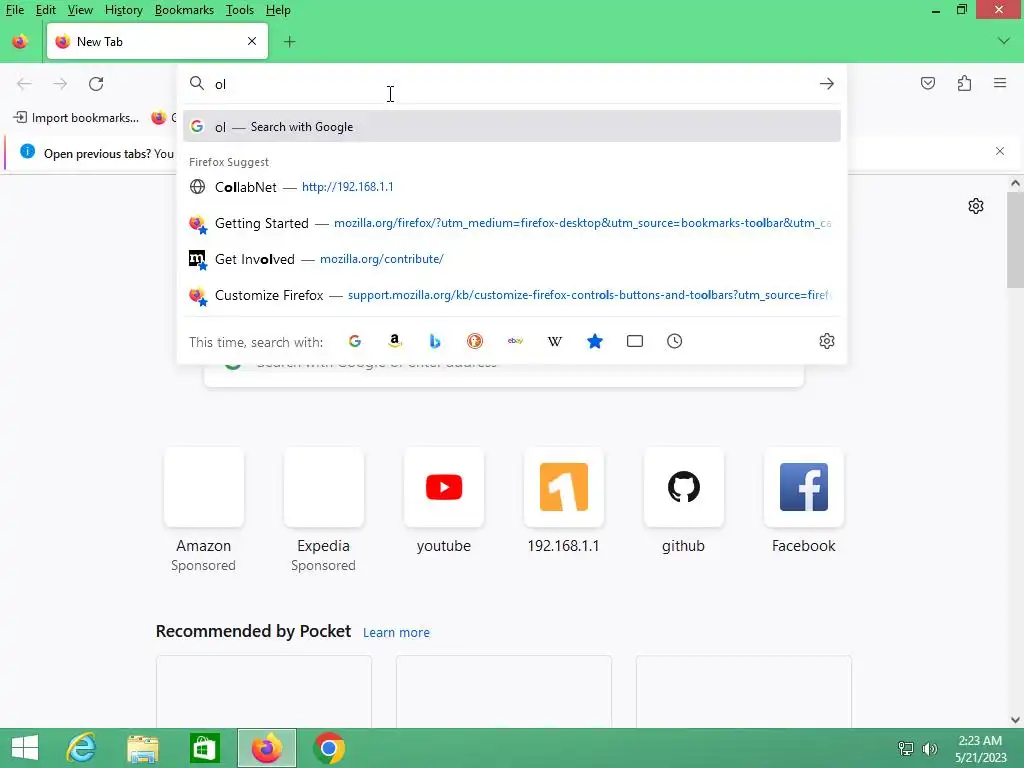Click the page vertical scrollbar thumb
The height and width of the screenshot is (768, 1024).
click(1015, 240)
